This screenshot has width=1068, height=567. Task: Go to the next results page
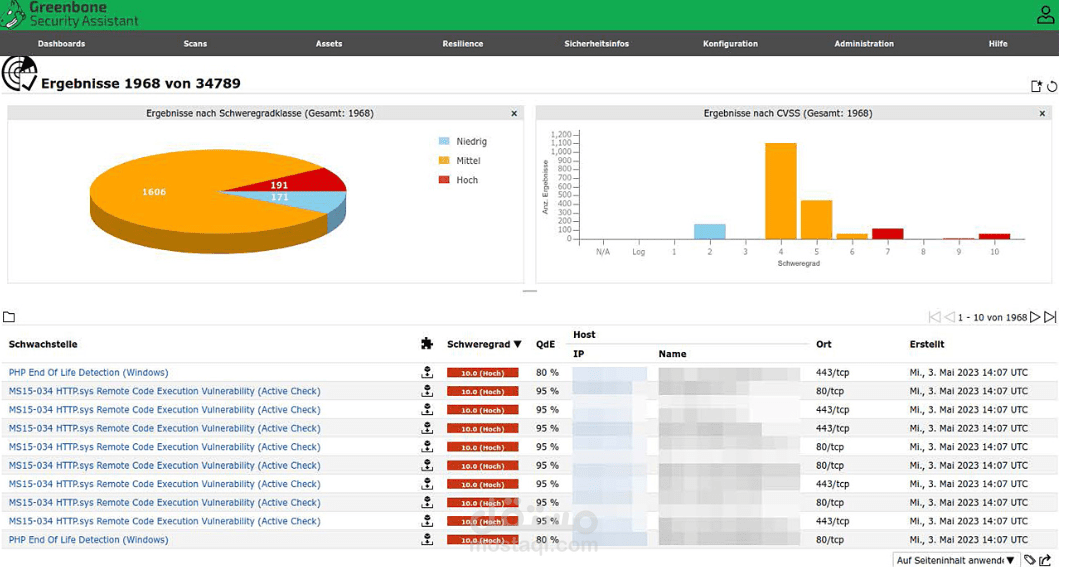point(1035,317)
